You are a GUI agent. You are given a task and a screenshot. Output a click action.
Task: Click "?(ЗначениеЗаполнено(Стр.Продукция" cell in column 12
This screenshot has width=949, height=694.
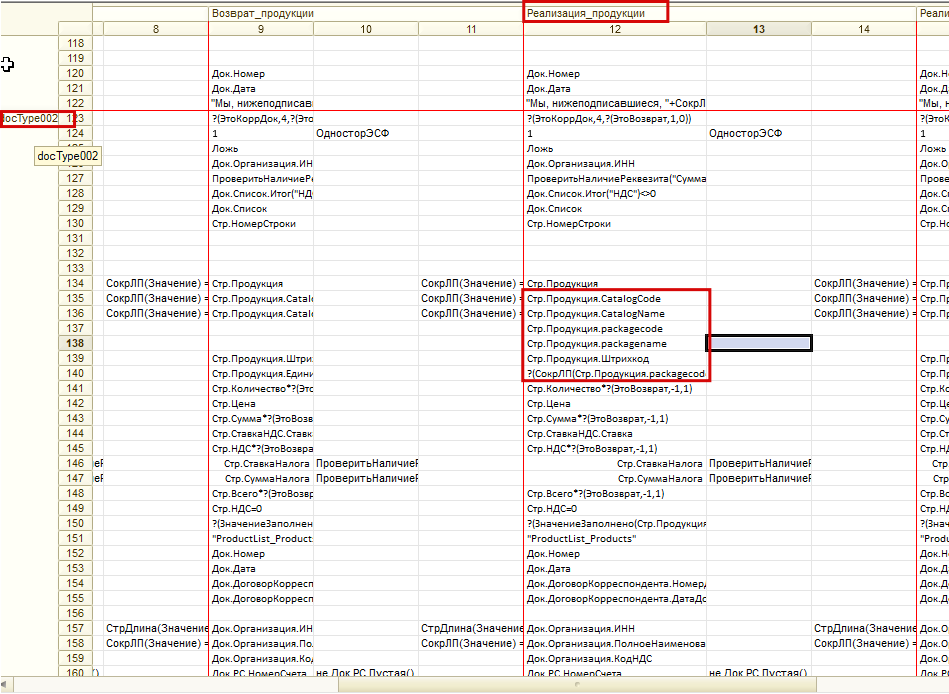(615, 523)
